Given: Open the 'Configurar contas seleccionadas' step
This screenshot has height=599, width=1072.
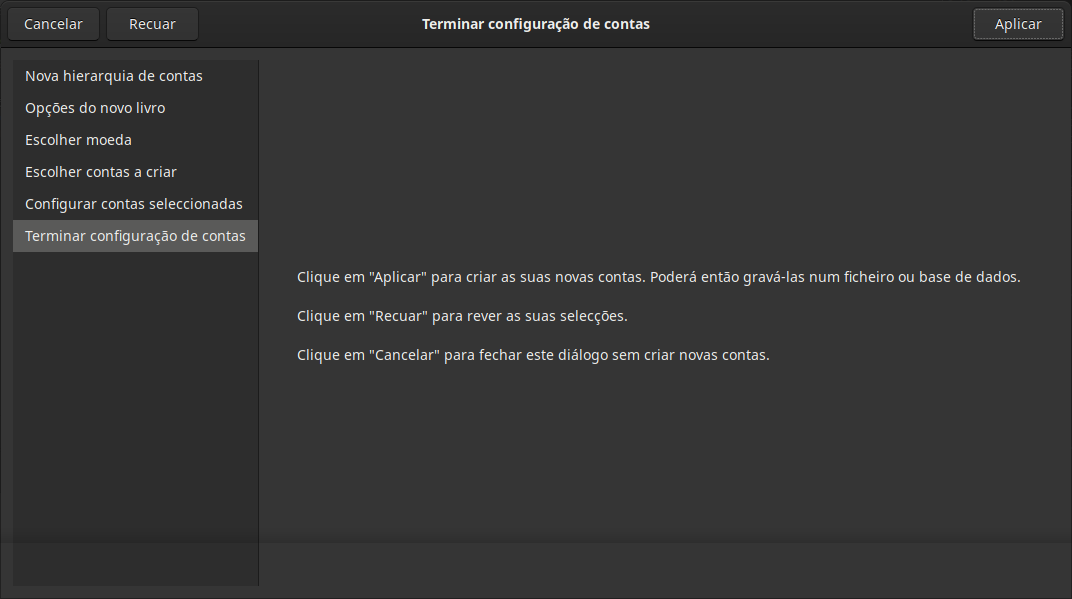Looking at the screenshot, I should point(134,204).
